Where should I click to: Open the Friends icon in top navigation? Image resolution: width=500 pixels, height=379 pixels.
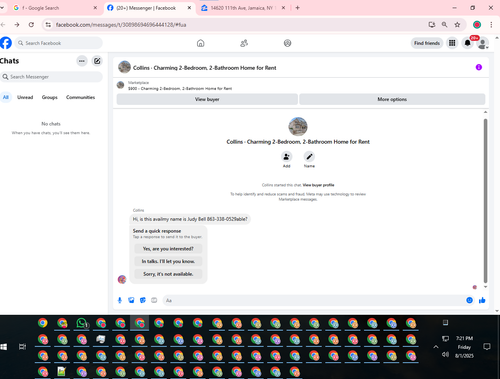coord(244,43)
